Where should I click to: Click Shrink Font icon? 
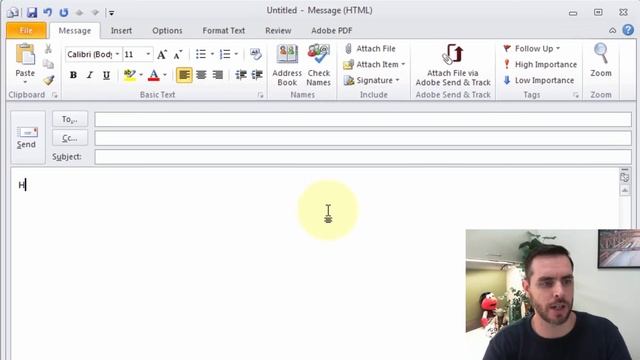(178, 54)
